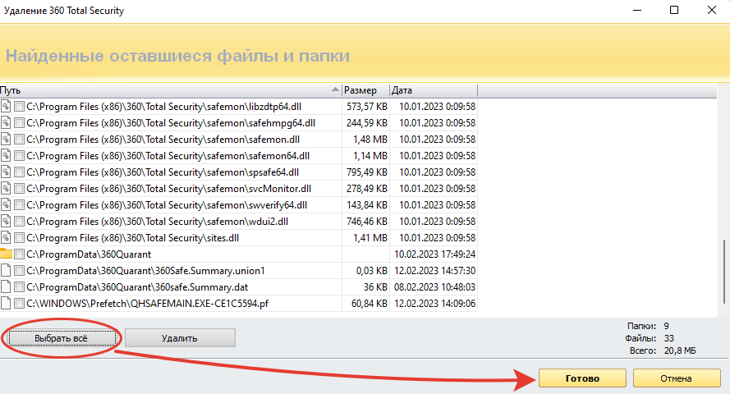Viewport: 730px width, 394px height.
Task: Click the date 10.02.2023 17:49:24
Action: (x=435, y=254)
